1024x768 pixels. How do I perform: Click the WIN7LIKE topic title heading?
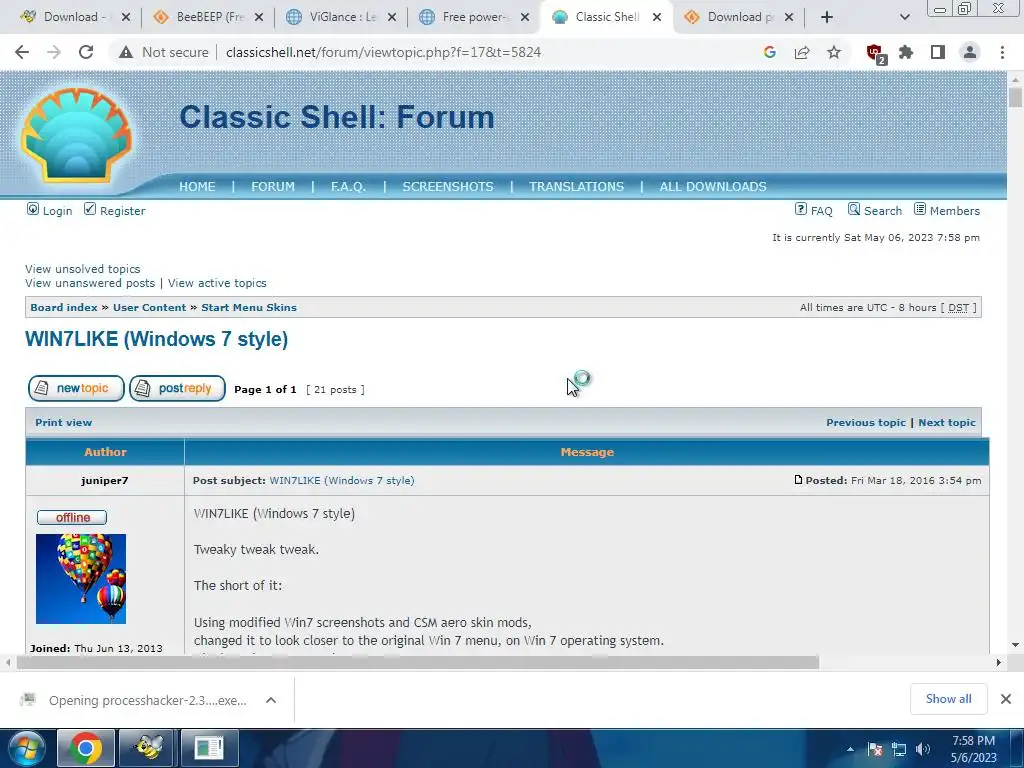click(157, 340)
